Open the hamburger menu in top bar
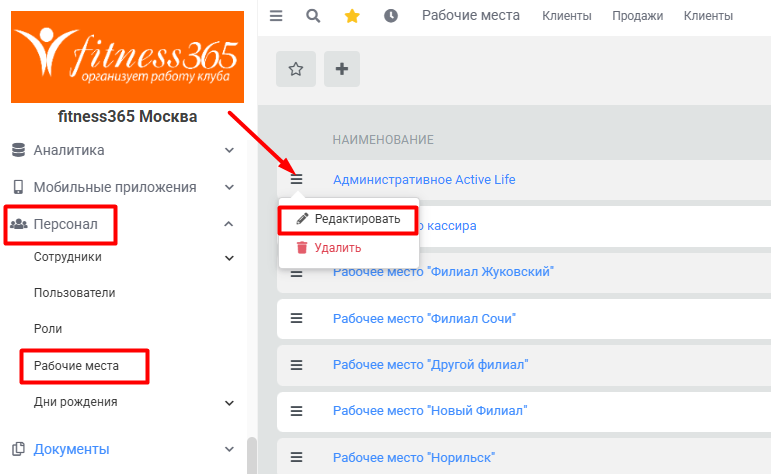 pyautogui.click(x=276, y=16)
